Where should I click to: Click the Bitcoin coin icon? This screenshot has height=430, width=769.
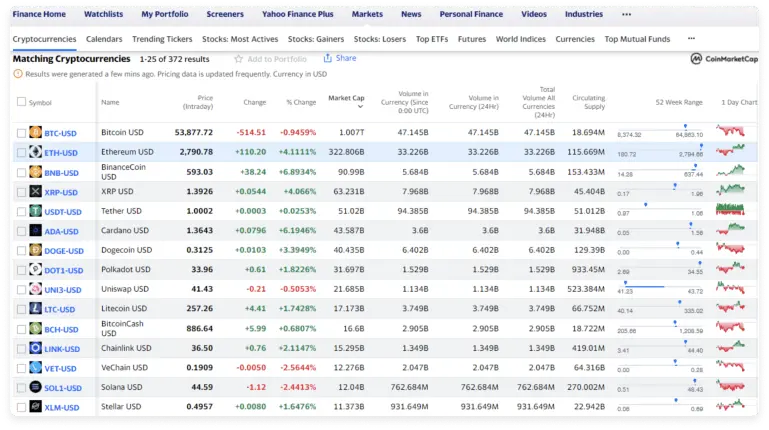[36, 133]
